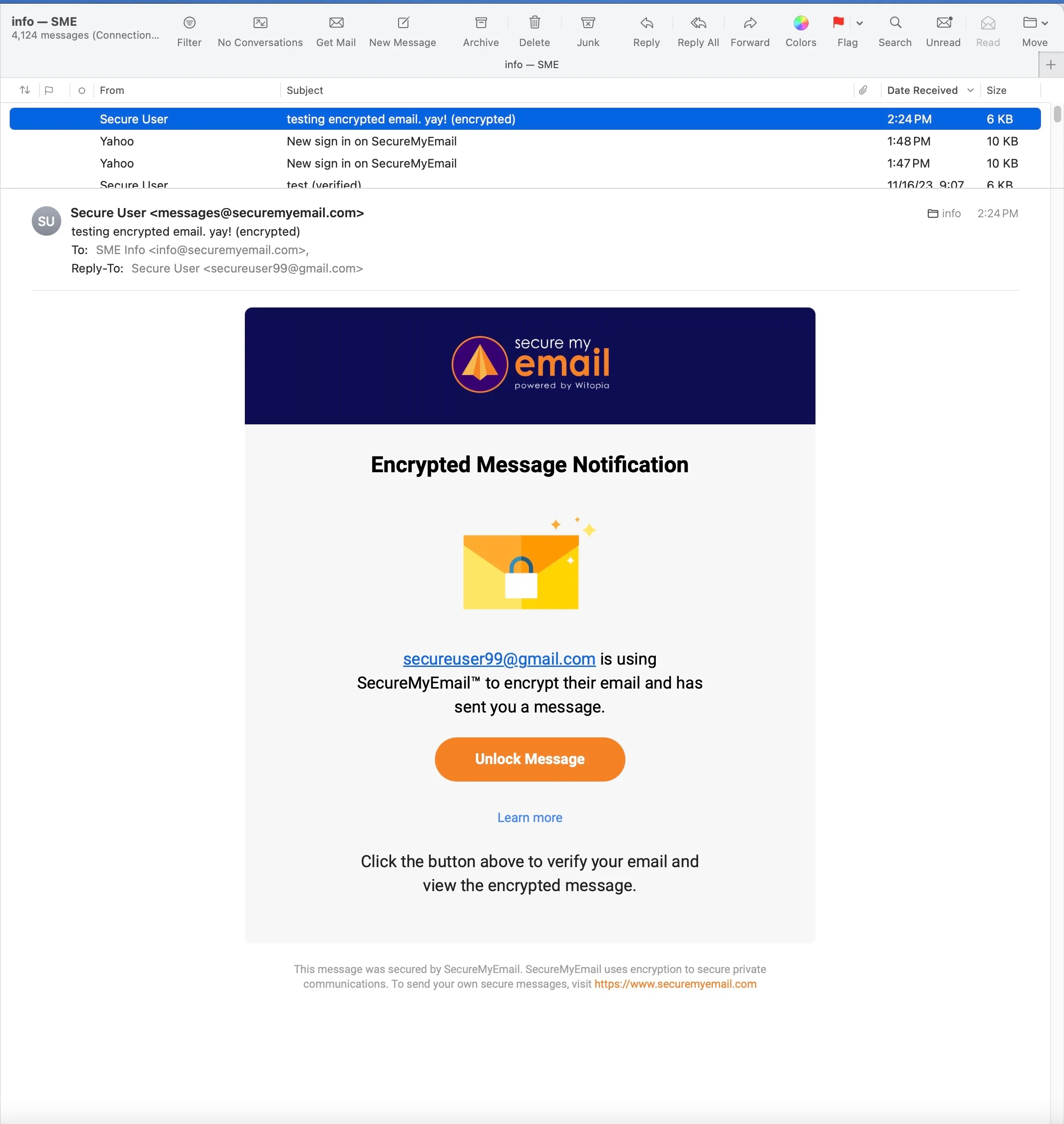Select the Get Mail toolbar item
The height and width of the screenshot is (1124, 1064).
[x=336, y=30]
